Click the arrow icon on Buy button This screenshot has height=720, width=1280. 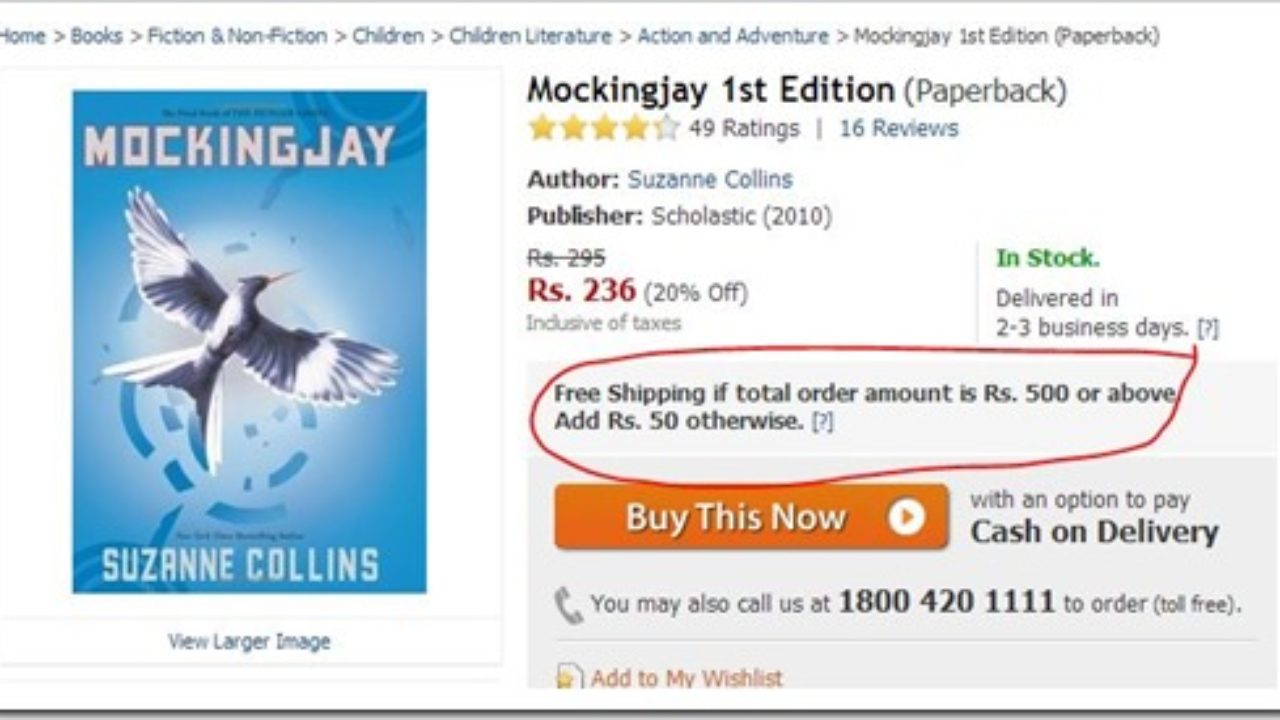point(906,517)
